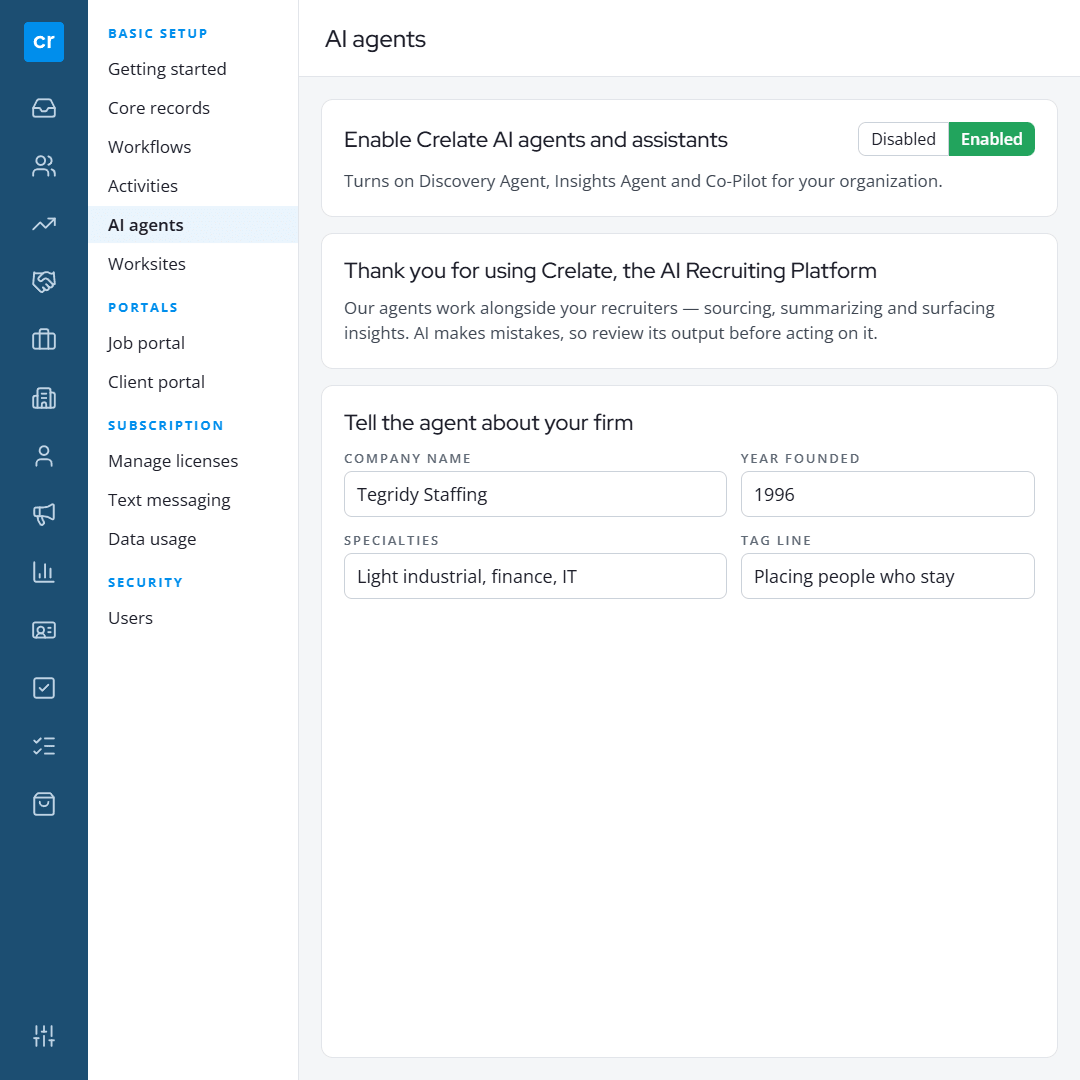
Task: Click the Company Name field
Action: click(x=535, y=494)
